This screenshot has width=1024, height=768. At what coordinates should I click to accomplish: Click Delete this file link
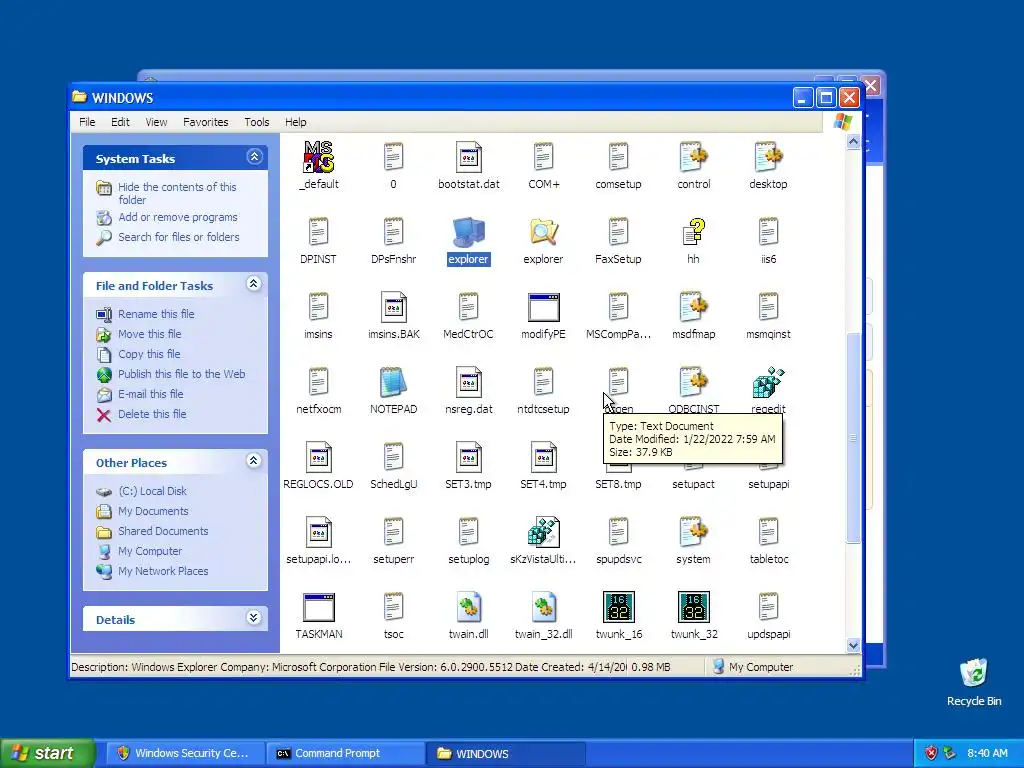(x=152, y=414)
